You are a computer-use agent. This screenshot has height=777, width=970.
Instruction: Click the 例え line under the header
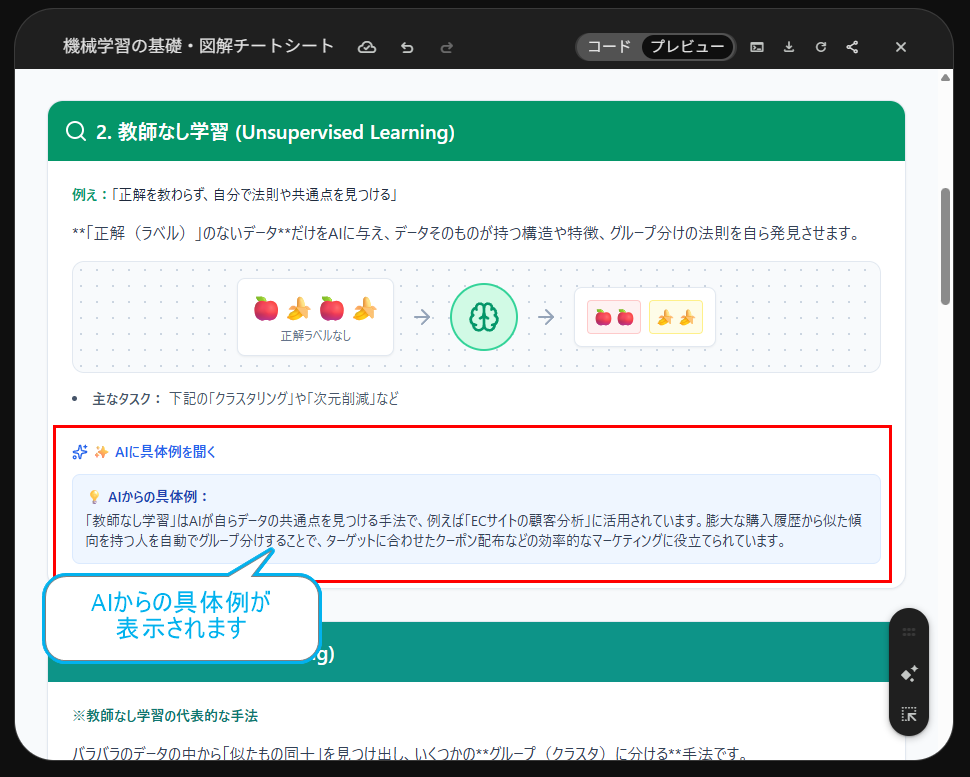click(234, 195)
